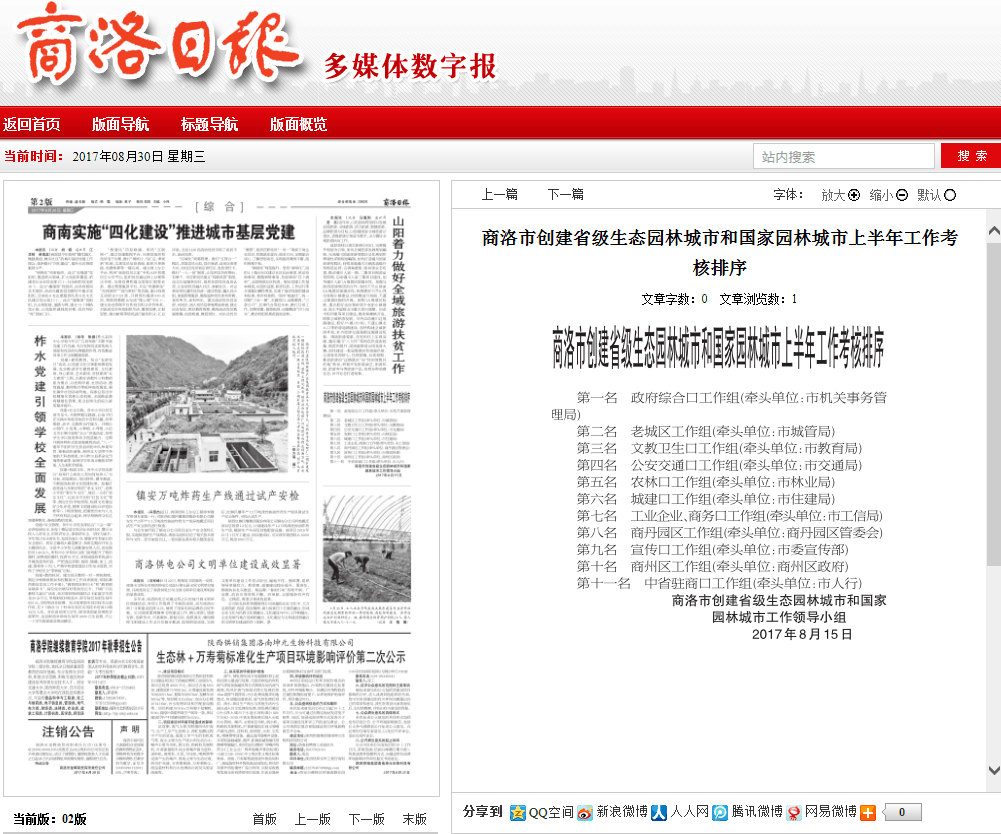Image resolution: width=1001 pixels, height=834 pixels.
Task: Open vertical headline 山阳着力做好全域旅游扶贫工作
Action: (x=398, y=295)
